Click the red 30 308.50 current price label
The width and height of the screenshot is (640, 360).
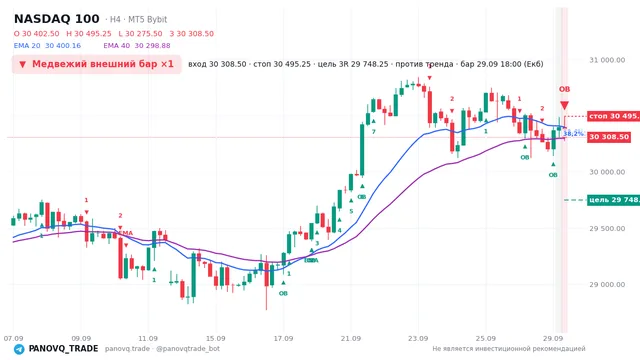coord(609,137)
